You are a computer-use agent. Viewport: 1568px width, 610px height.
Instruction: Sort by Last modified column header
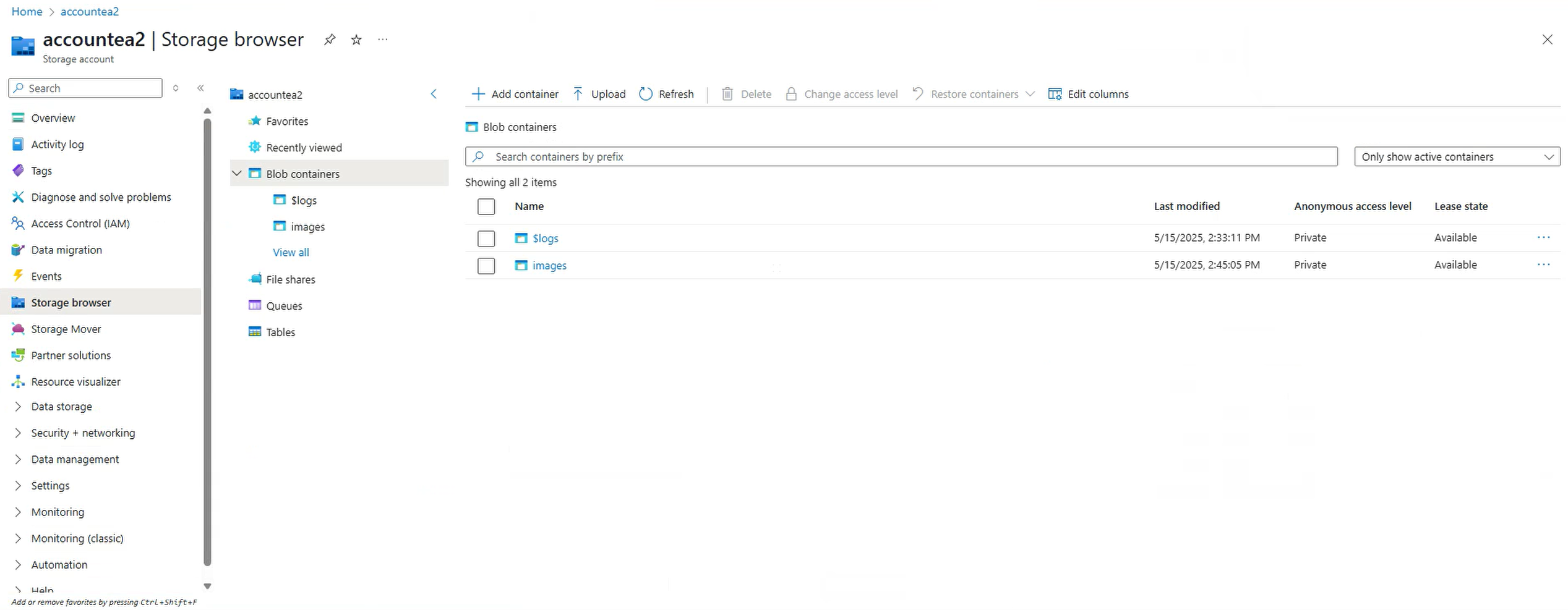point(1186,206)
